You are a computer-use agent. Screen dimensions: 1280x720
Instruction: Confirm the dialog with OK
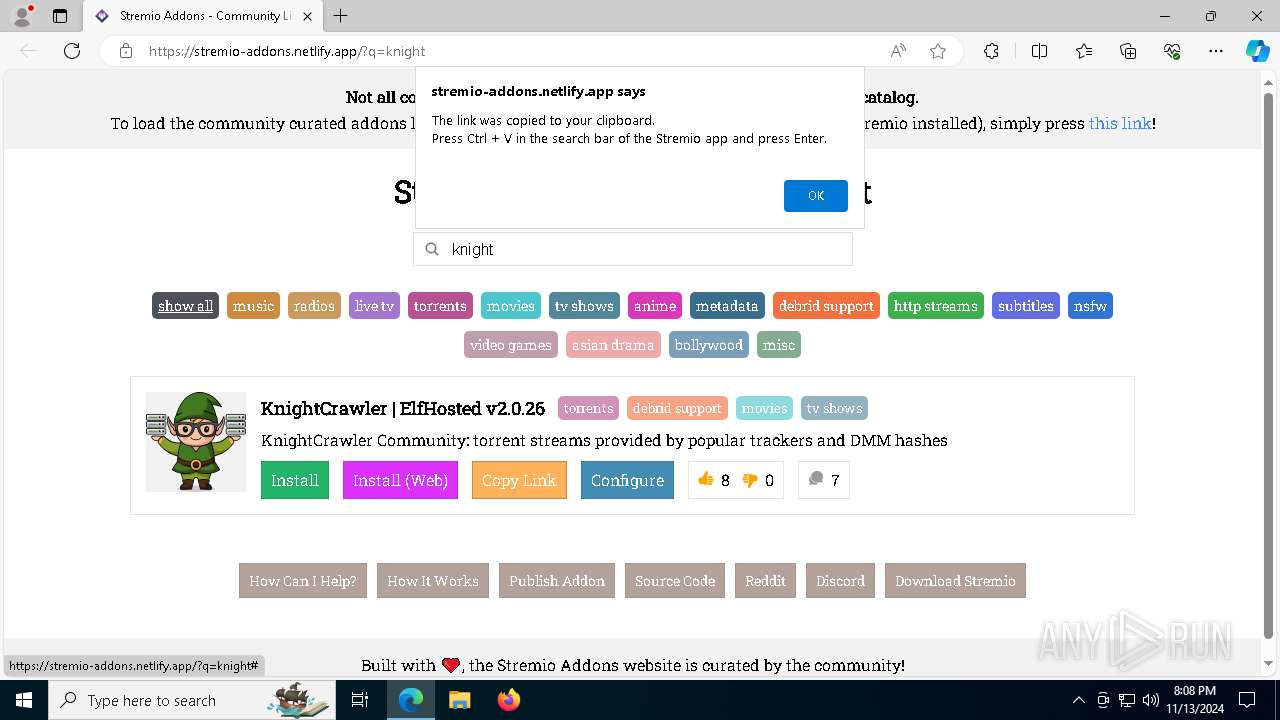816,196
